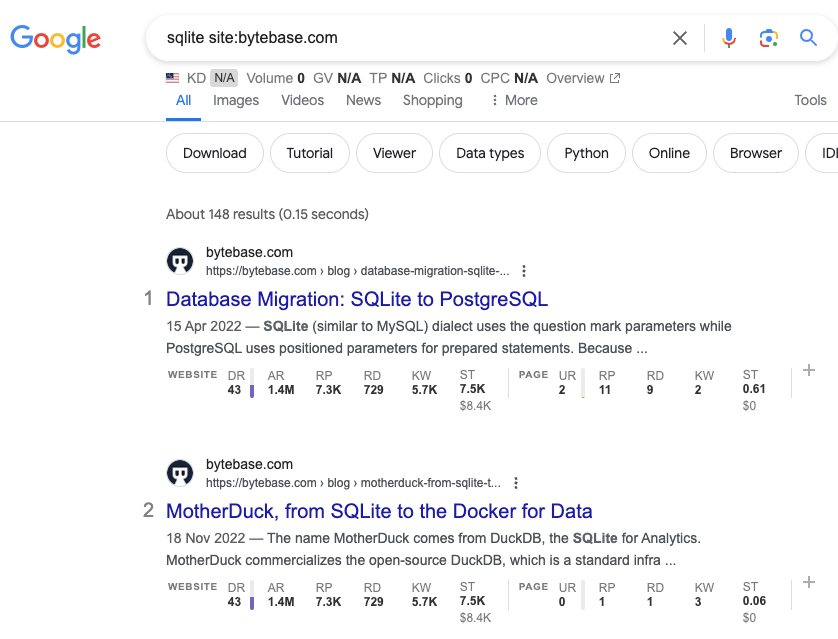Switch to the Images tab
838x639 pixels.
point(236,100)
